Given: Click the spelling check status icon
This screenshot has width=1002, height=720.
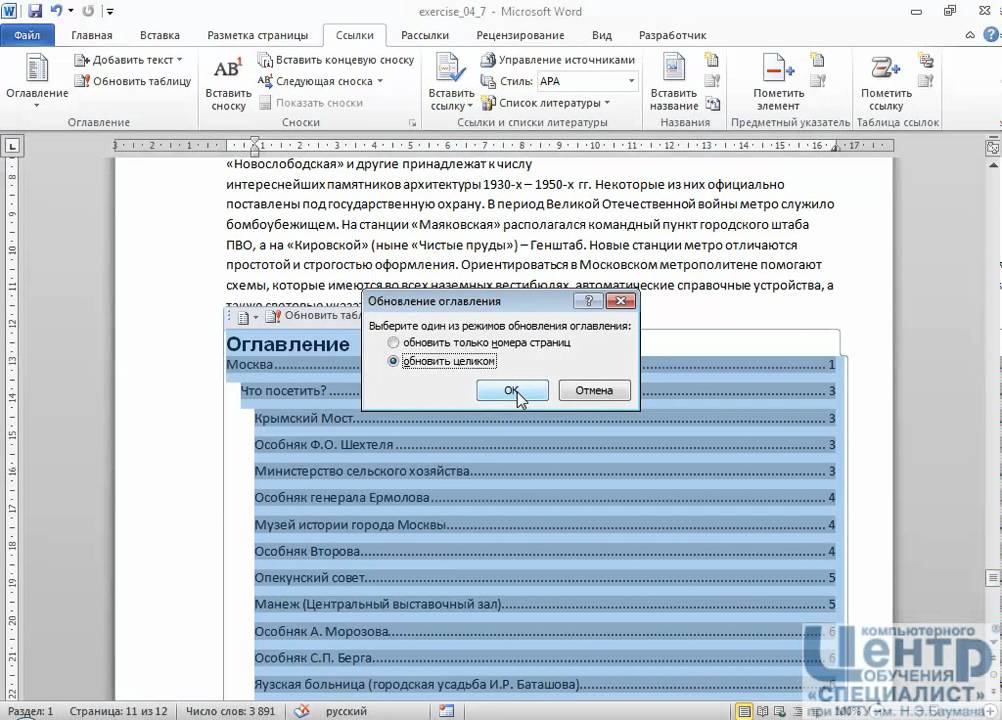Looking at the screenshot, I should [x=302, y=710].
